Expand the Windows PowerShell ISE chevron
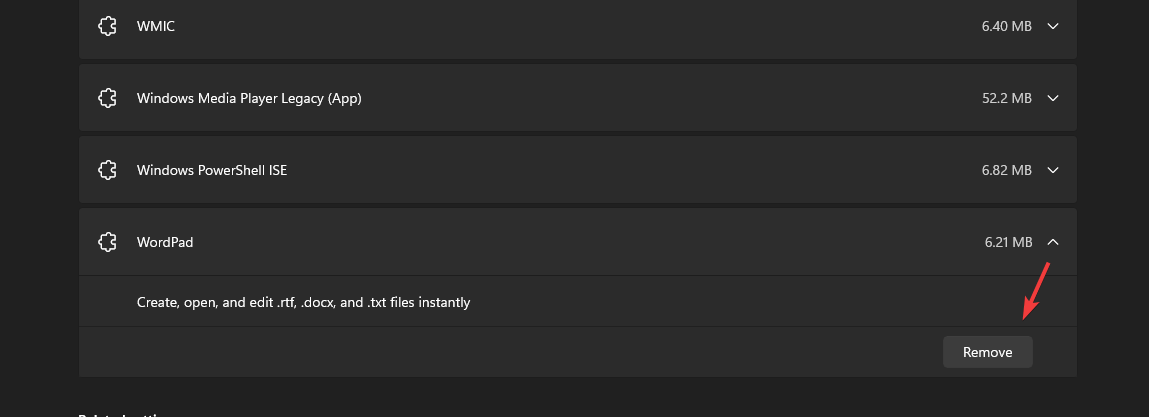Screen dimensions: 1149x417 pyautogui.click(x=1052, y=170)
